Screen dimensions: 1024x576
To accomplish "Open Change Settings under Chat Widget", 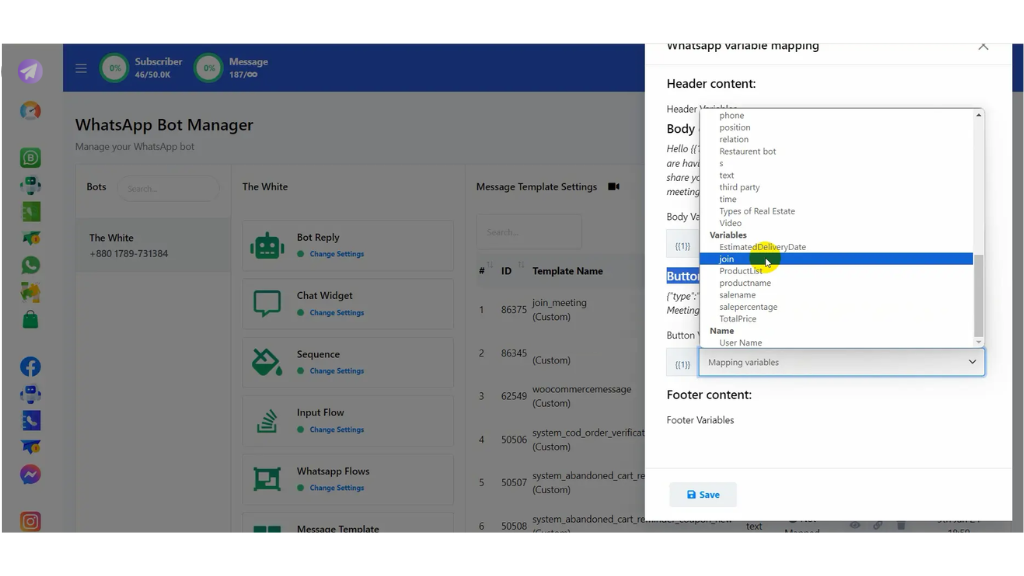I will pyautogui.click(x=336, y=313).
